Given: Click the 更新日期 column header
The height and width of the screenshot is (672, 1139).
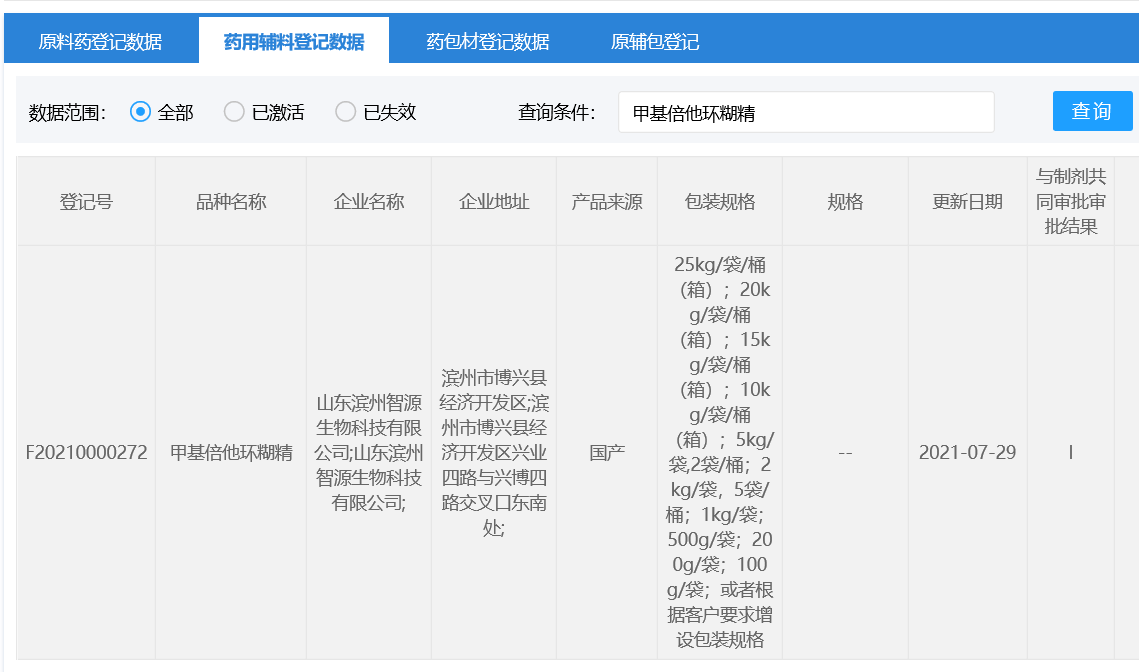Looking at the screenshot, I should (x=966, y=199).
